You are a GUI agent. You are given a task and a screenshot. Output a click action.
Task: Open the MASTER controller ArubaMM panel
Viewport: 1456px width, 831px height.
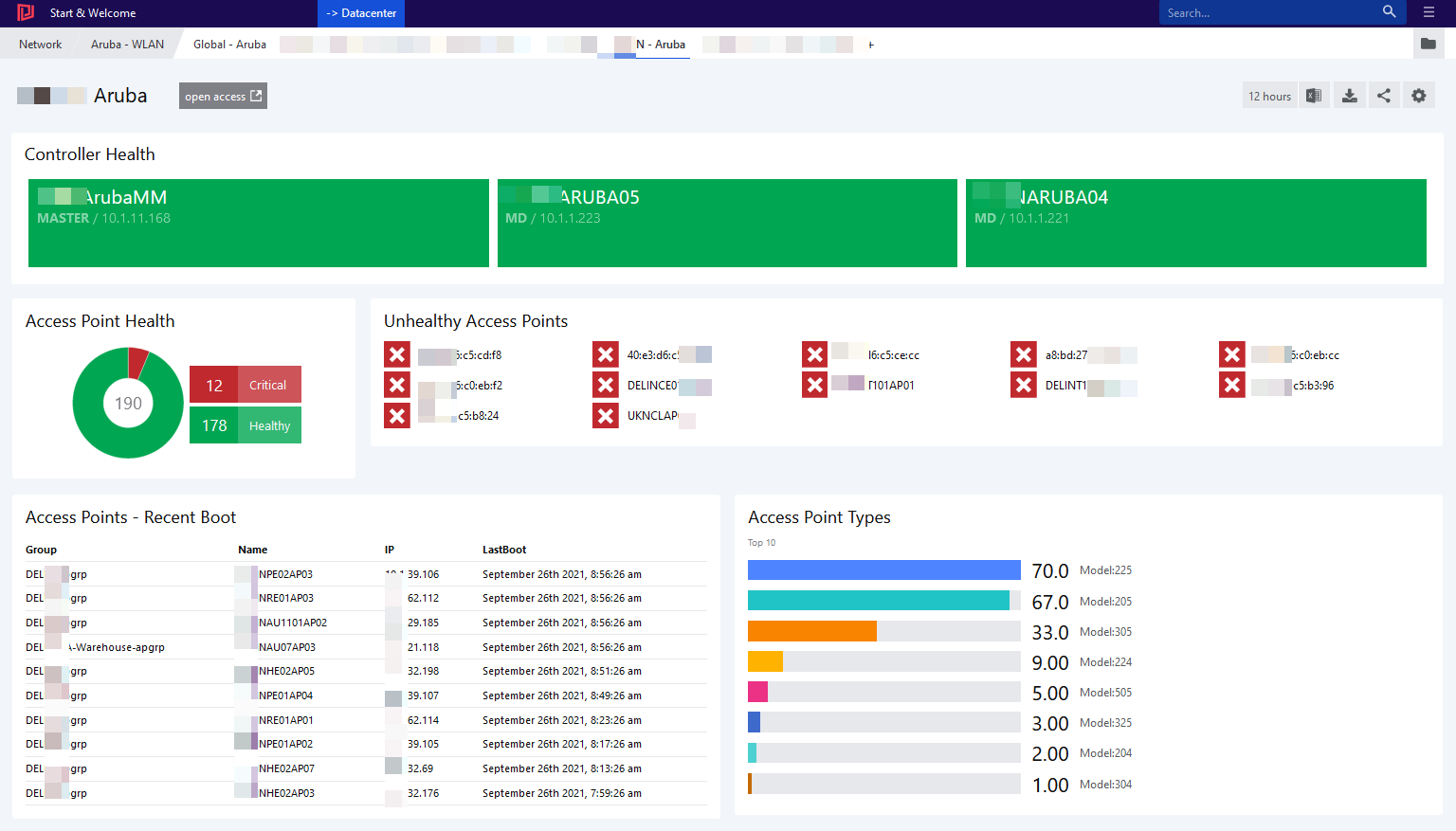click(x=258, y=223)
